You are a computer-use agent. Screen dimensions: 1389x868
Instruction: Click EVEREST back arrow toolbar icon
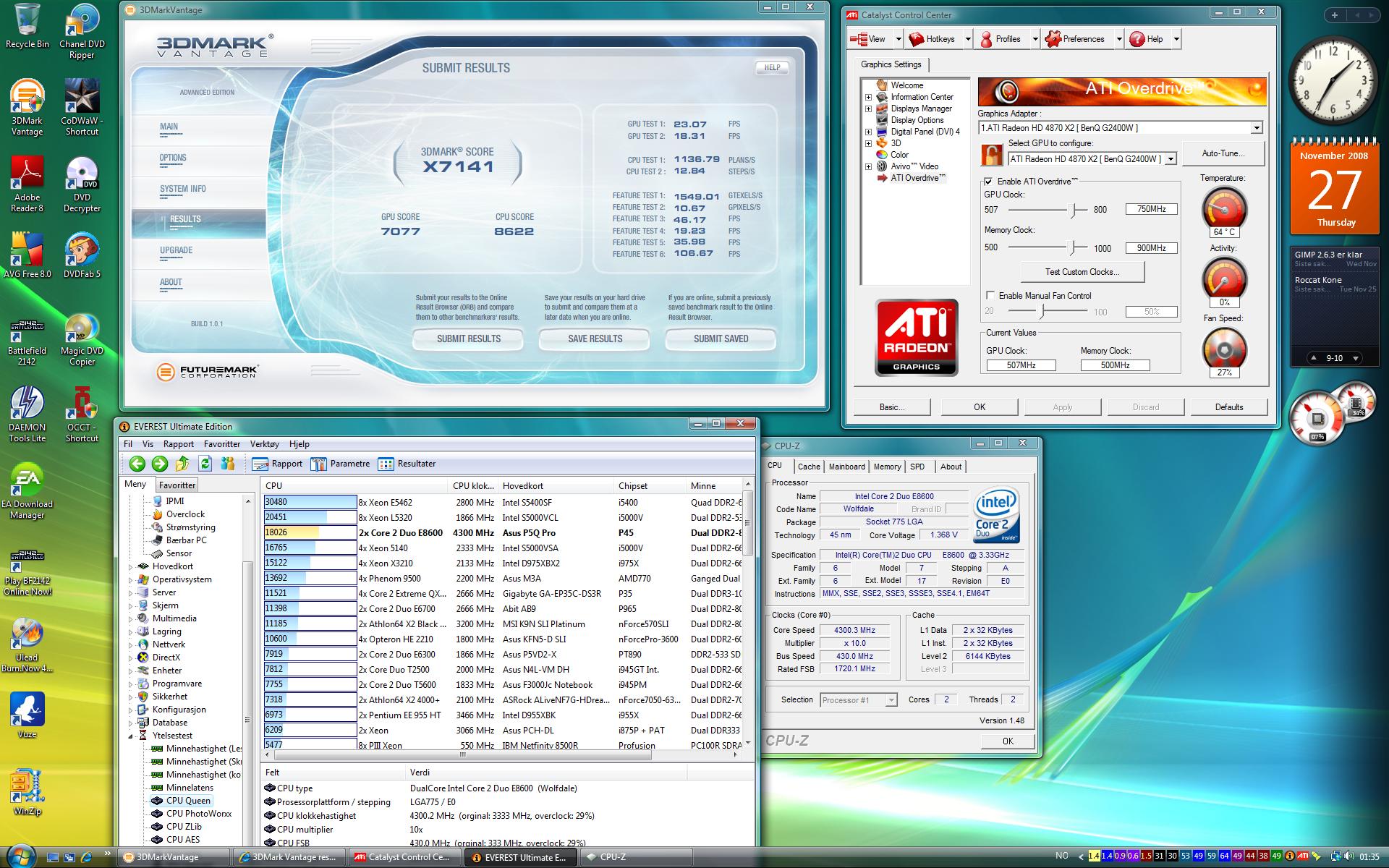[x=137, y=464]
